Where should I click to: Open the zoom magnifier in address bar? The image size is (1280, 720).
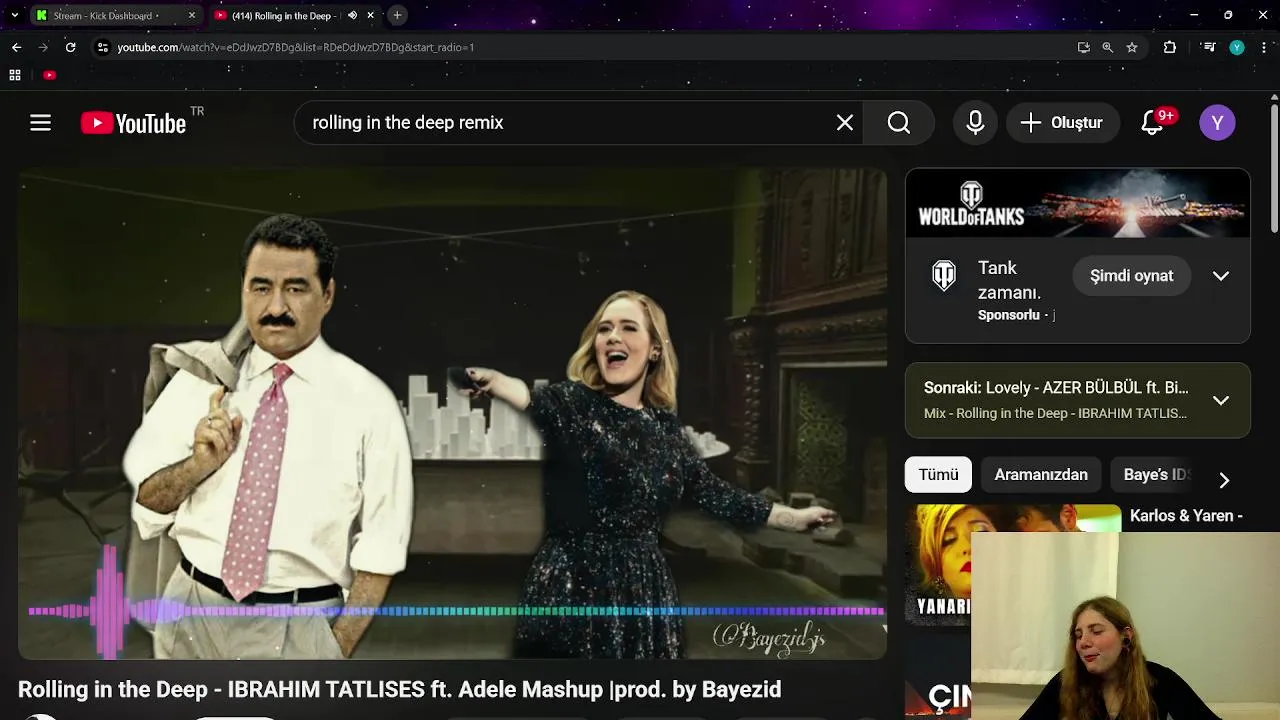[x=1107, y=47]
